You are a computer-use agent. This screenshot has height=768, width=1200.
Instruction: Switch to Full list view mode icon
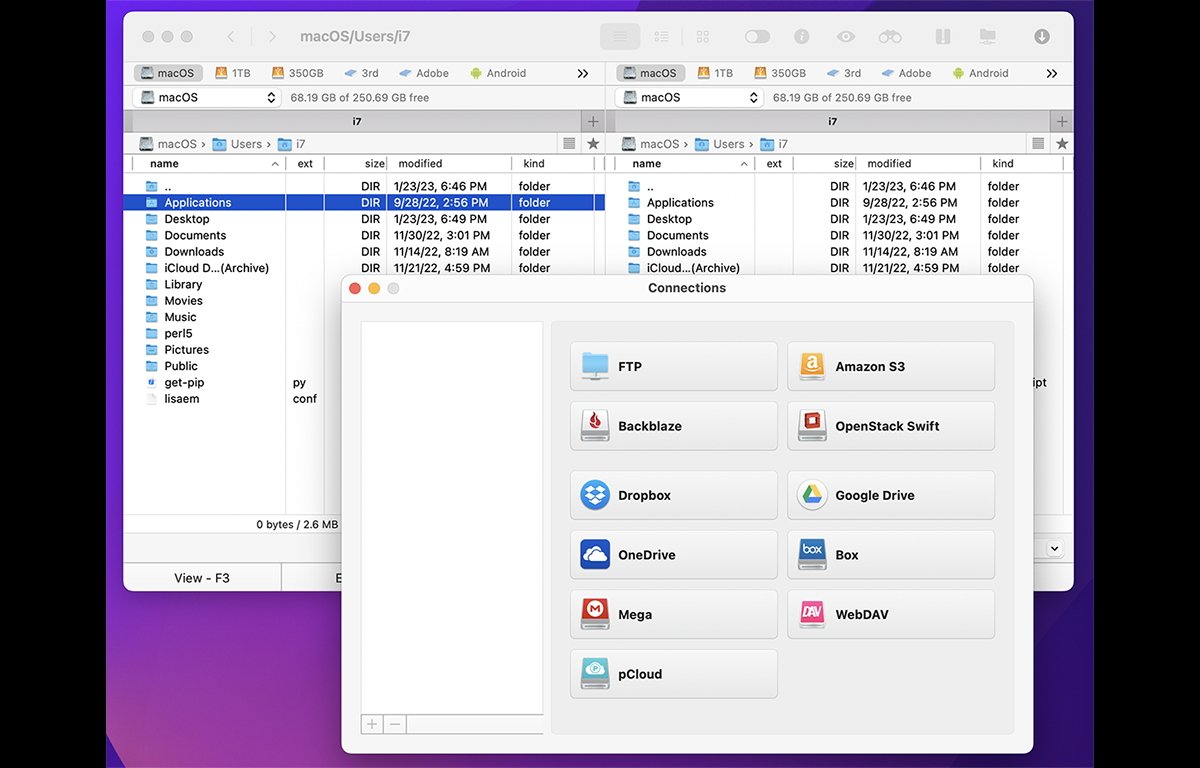[x=620, y=37]
